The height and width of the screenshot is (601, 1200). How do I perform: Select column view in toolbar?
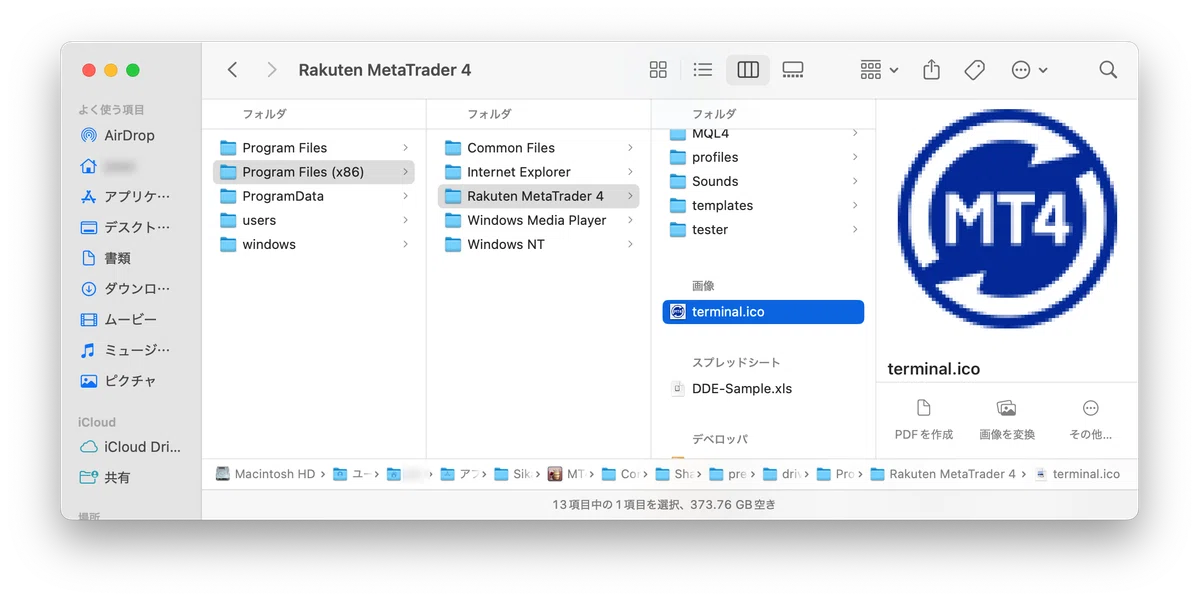click(x=748, y=70)
